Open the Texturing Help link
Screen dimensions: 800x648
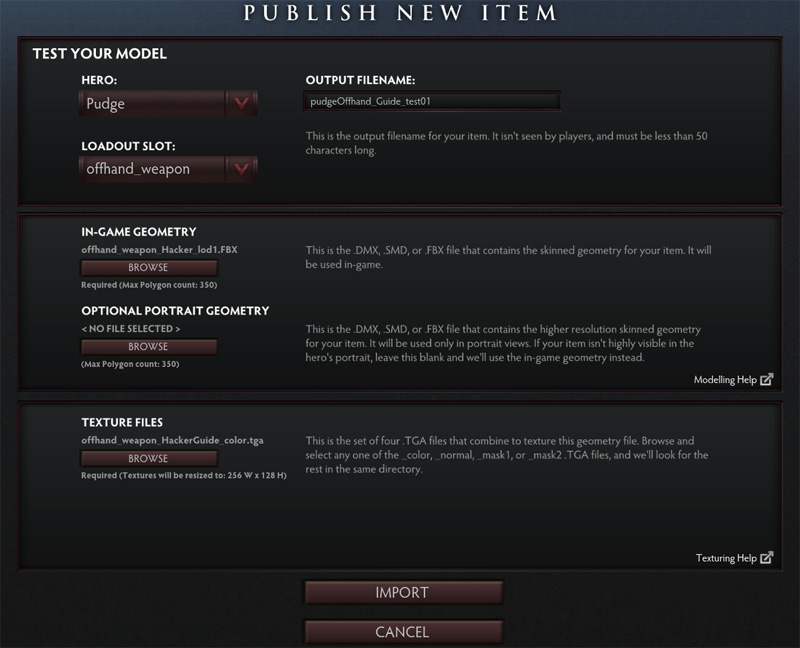(726, 558)
